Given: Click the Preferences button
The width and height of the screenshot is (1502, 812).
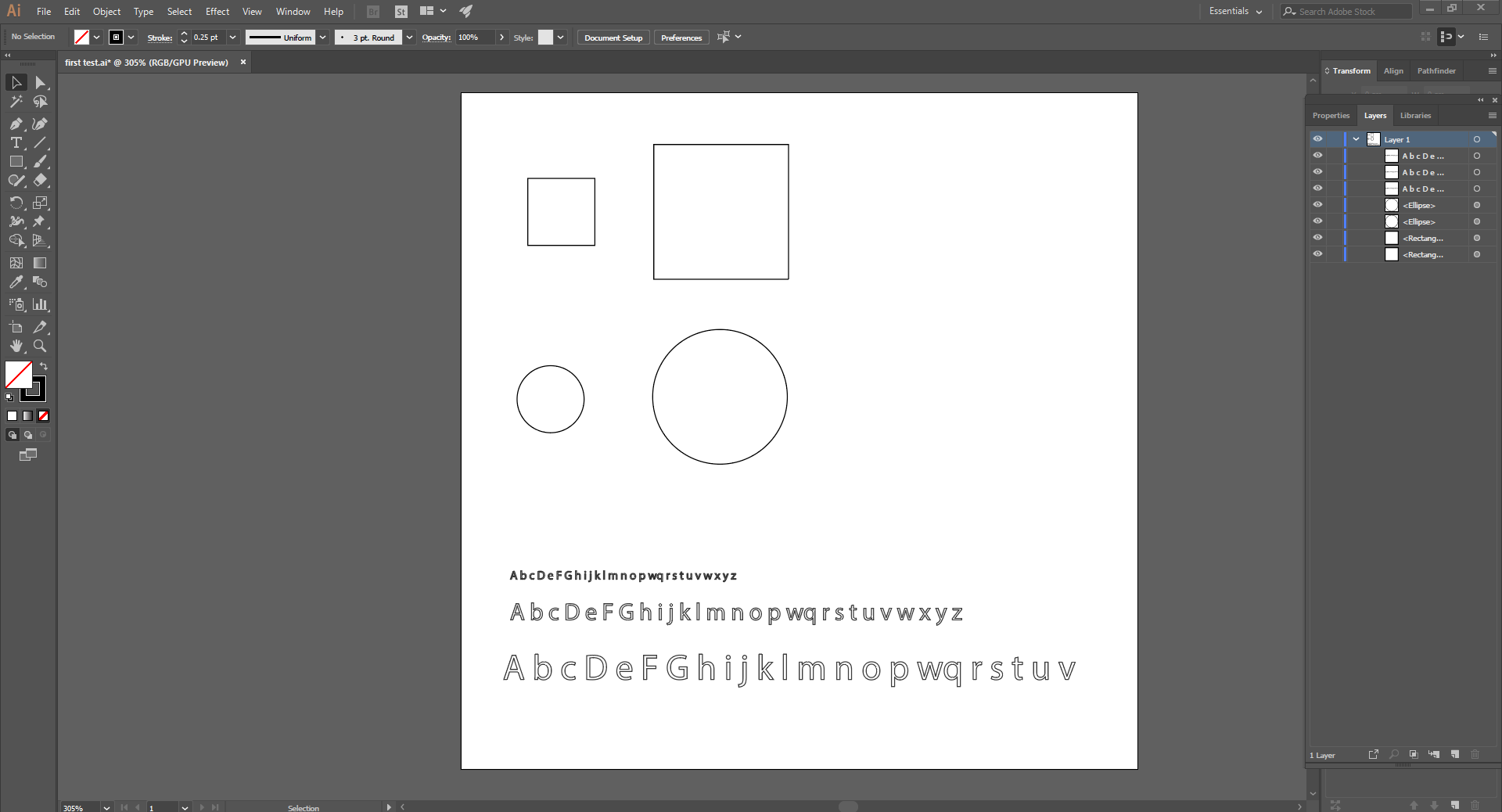Looking at the screenshot, I should (681, 38).
